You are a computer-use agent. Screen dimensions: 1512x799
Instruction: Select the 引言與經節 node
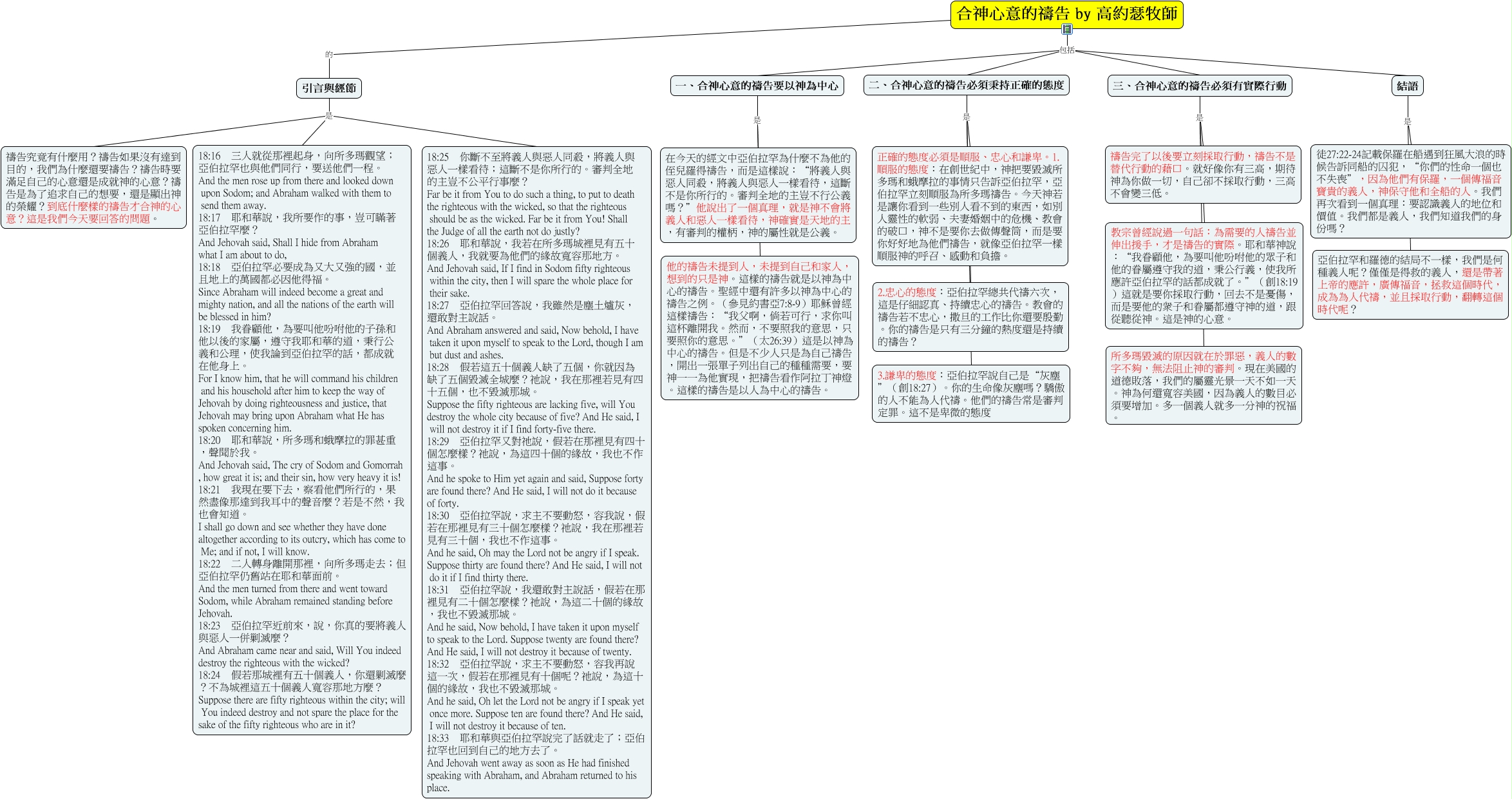click(329, 88)
